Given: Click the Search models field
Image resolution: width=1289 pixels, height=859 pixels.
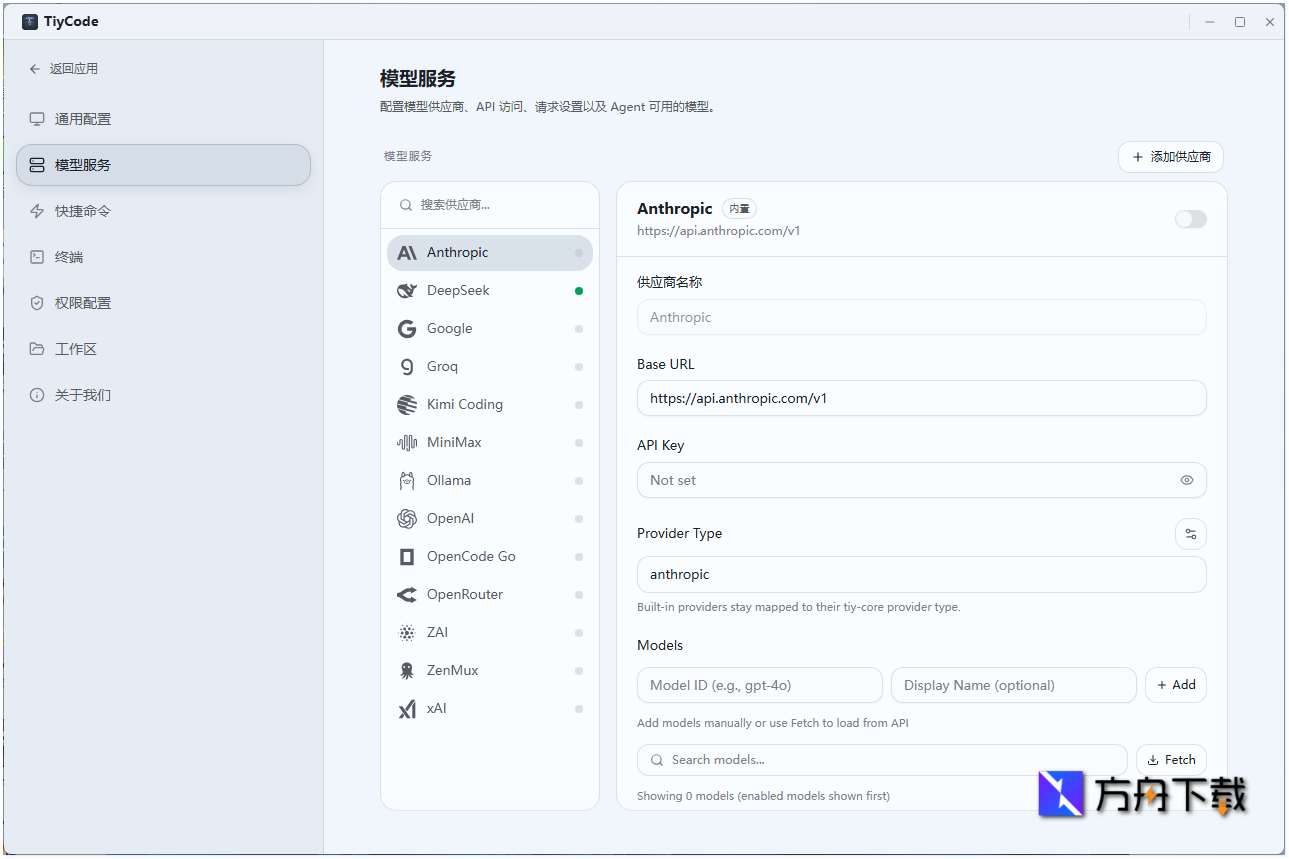Looking at the screenshot, I should (882, 760).
